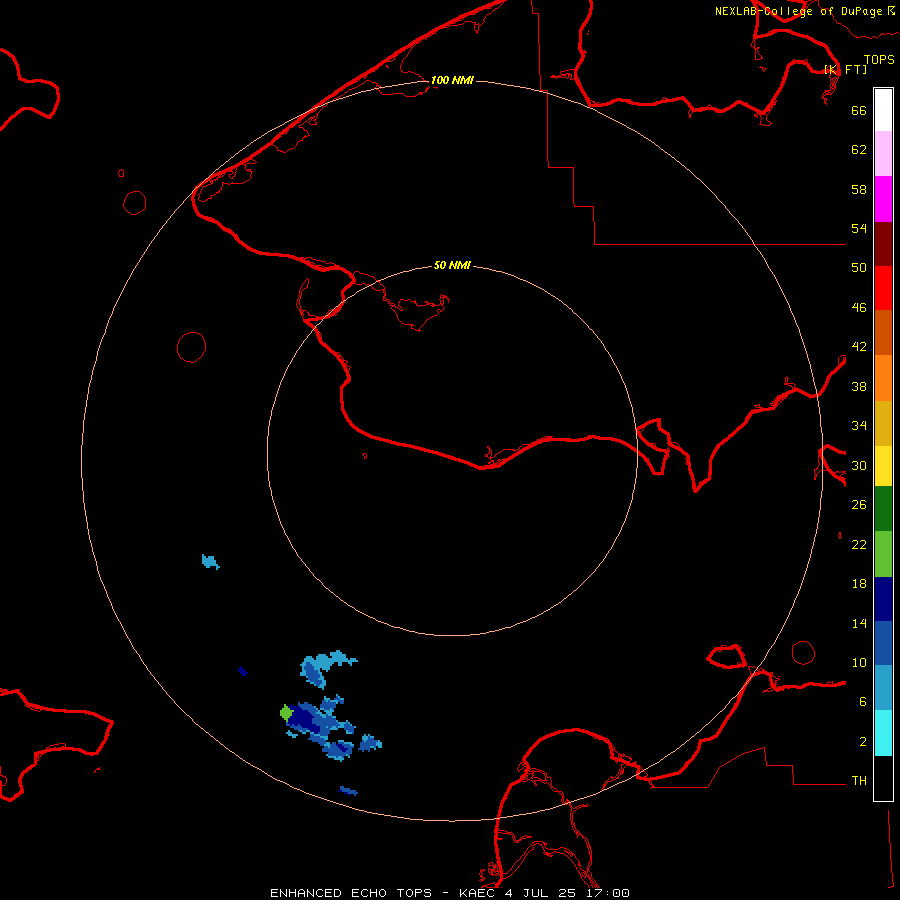Pick the dark orange legend swatch
900x900 pixels.
(883, 332)
